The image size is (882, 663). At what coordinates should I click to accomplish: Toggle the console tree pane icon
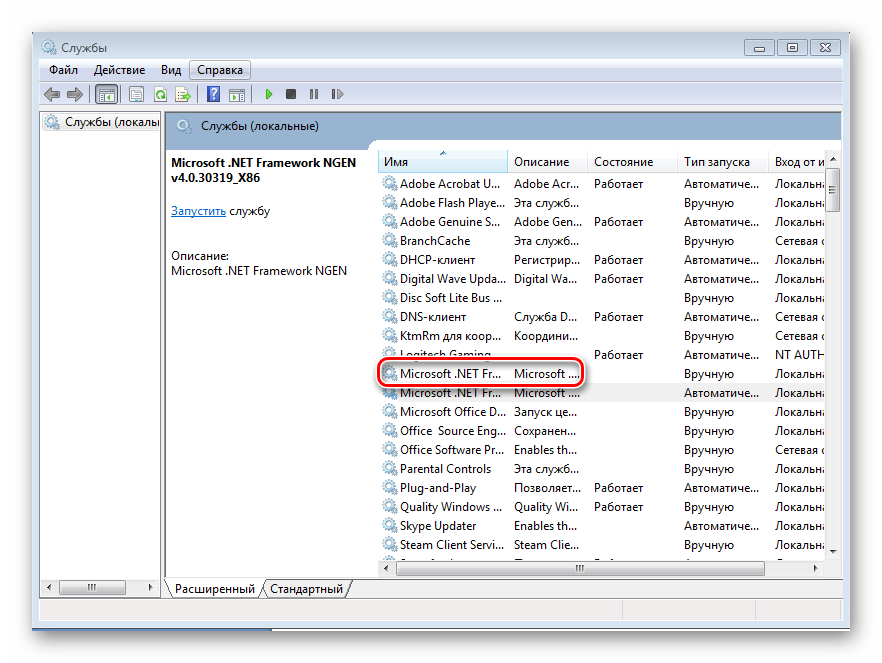pos(106,94)
